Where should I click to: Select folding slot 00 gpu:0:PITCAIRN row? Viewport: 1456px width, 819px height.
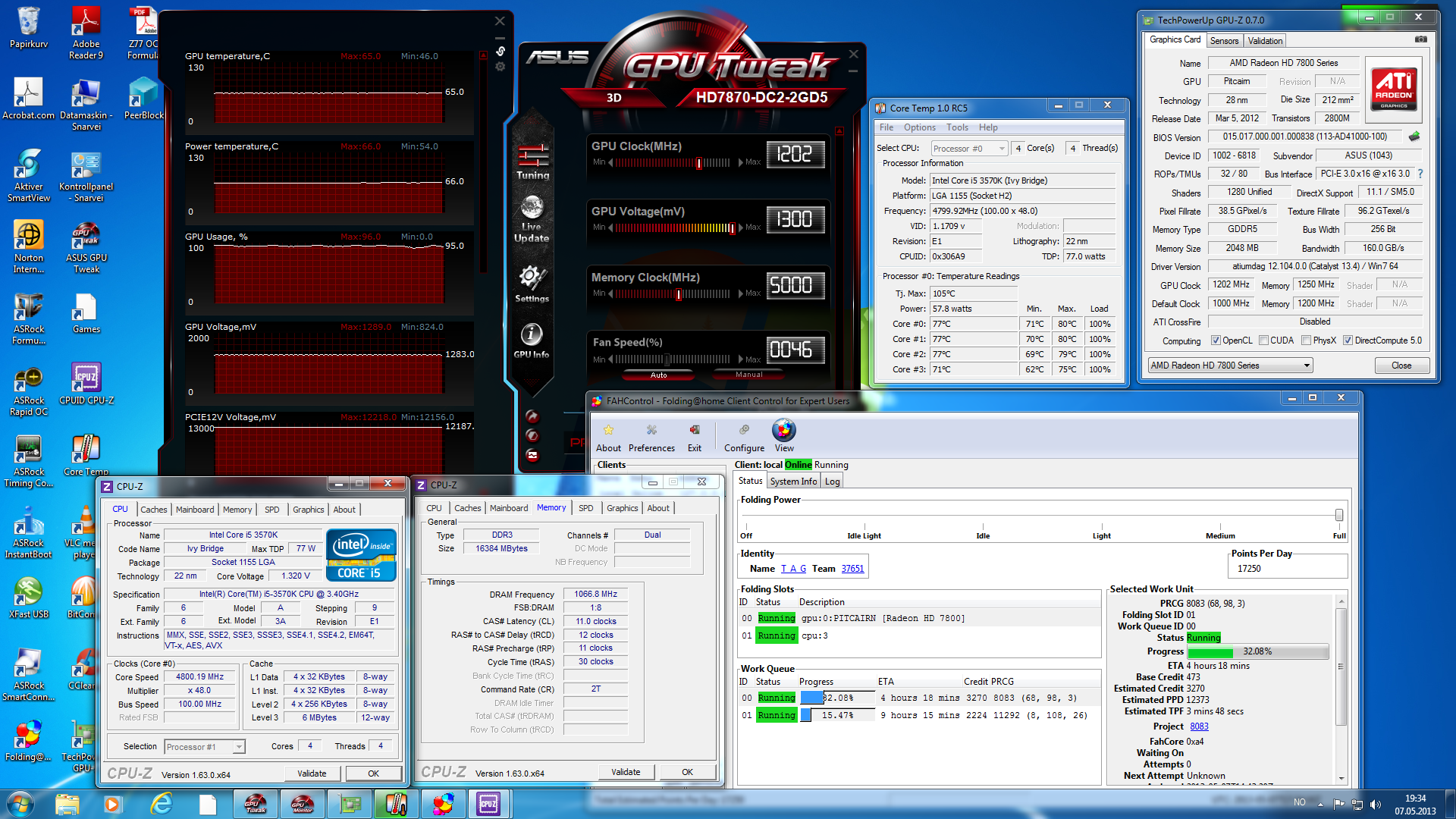(x=919, y=619)
